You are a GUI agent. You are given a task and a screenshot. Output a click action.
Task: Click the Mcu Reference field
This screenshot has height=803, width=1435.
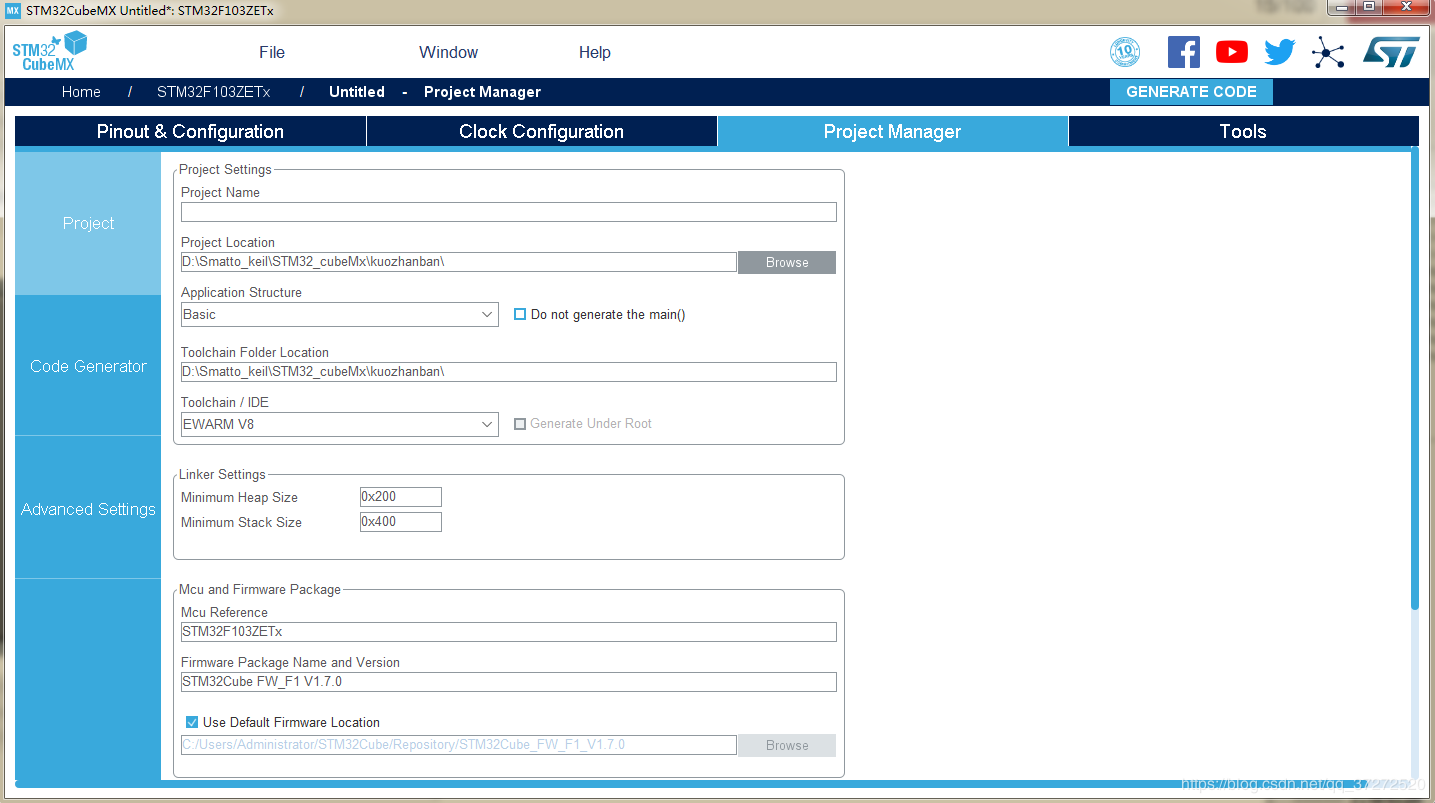[x=509, y=632]
